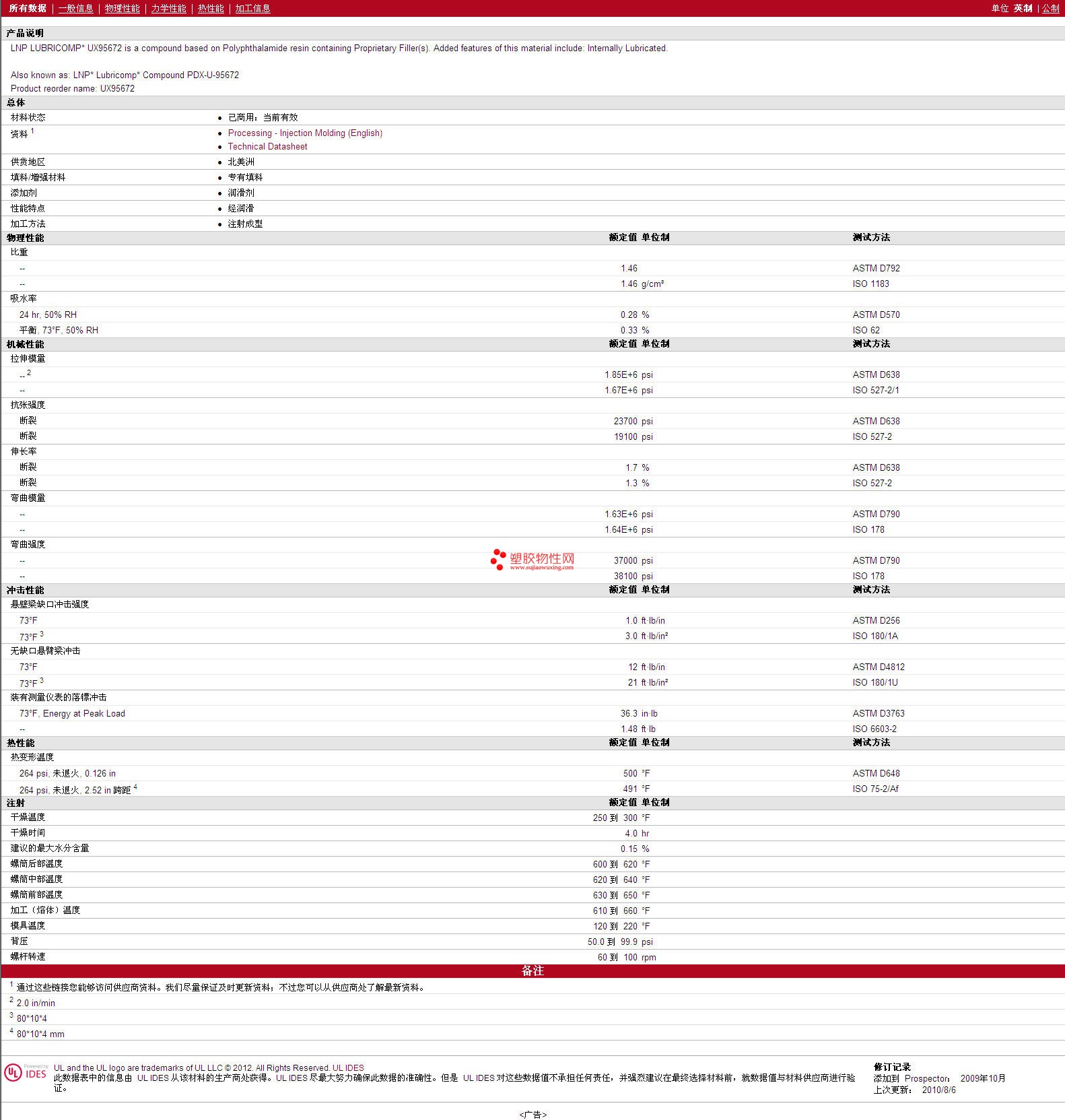
Task: Click footnote 1 marker beside 资料
Action: [32, 131]
